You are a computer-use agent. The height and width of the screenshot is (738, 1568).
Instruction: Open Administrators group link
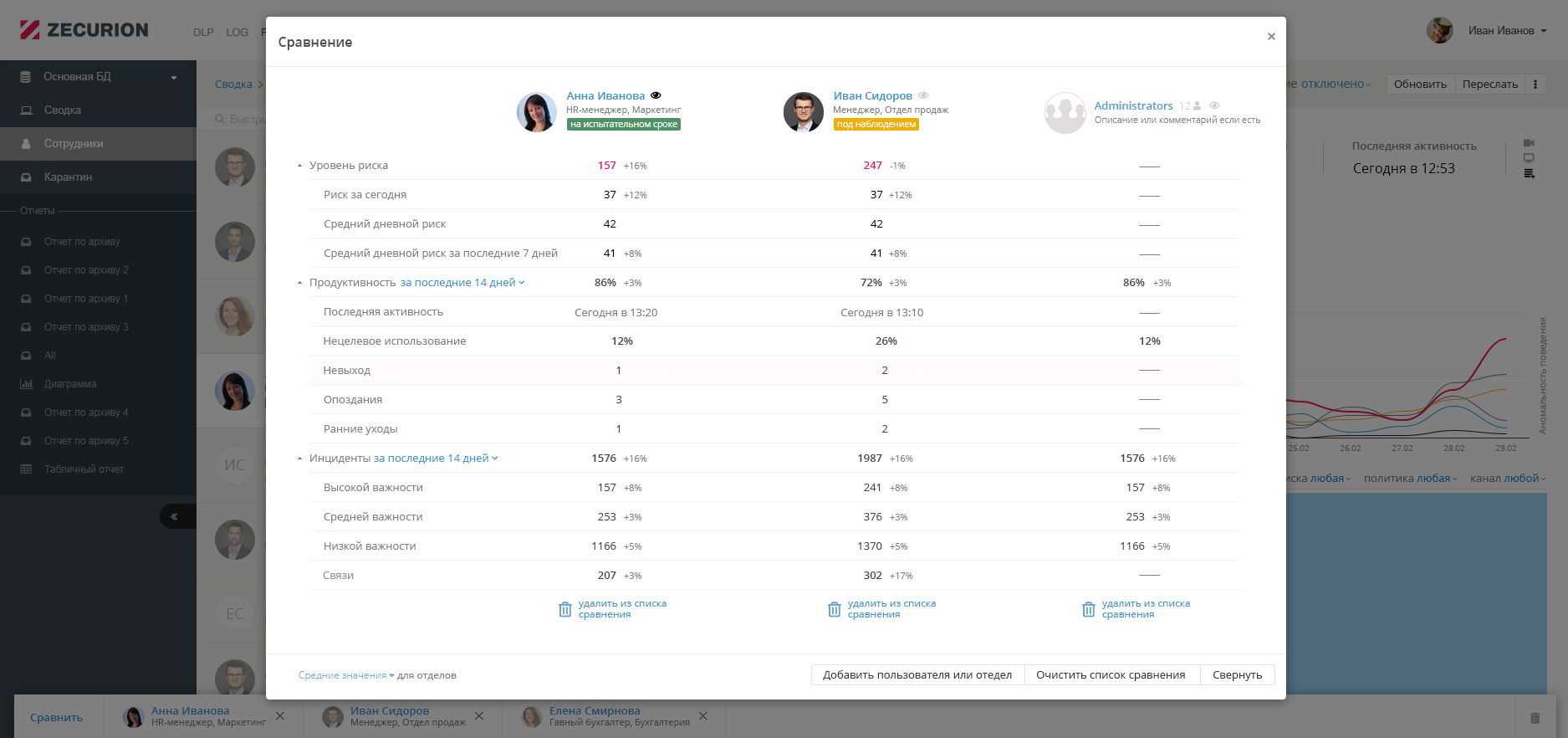1133,105
